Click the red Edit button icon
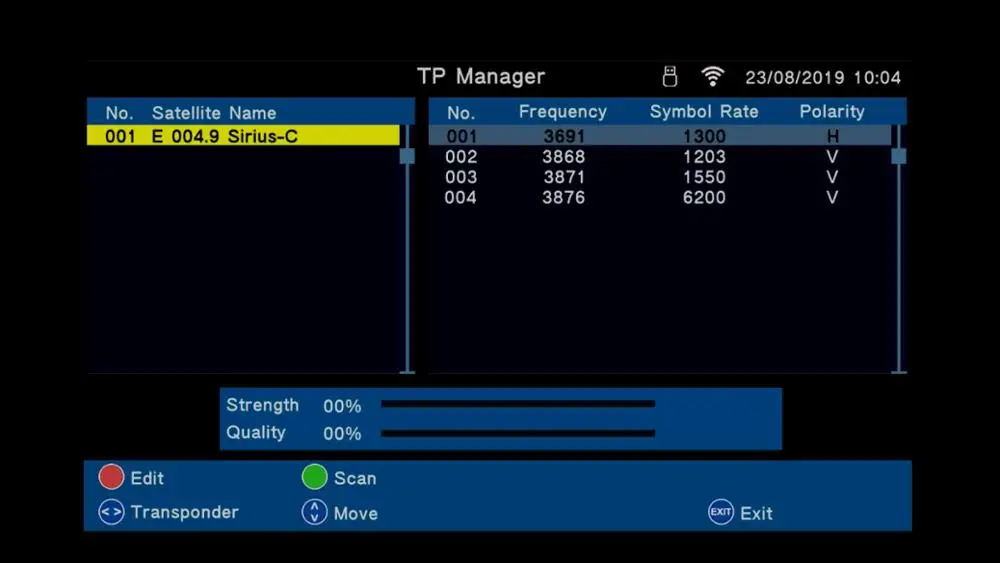The height and width of the screenshot is (563, 1000). click(111, 477)
